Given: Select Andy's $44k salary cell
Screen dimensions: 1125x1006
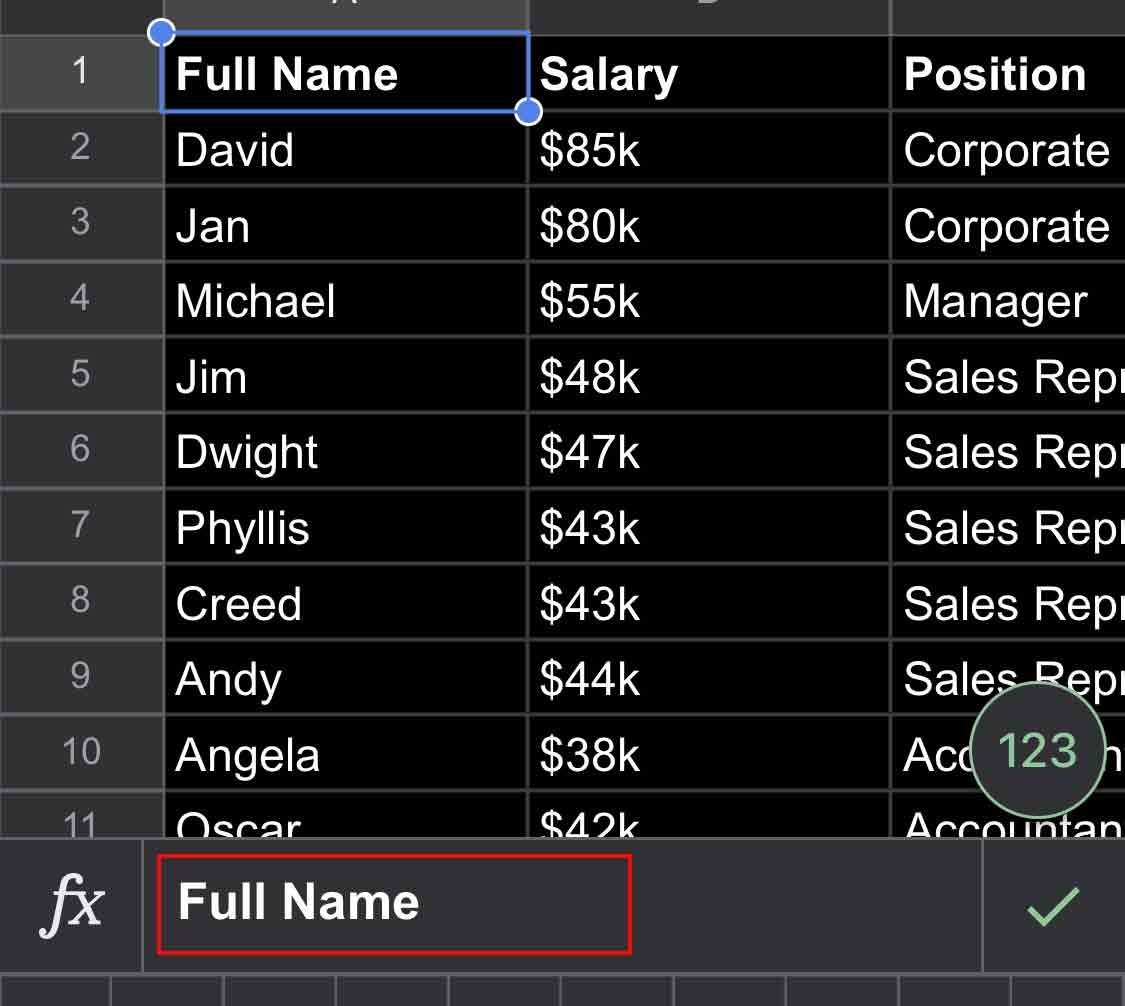Looking at the screenshot, I should 708,679.
